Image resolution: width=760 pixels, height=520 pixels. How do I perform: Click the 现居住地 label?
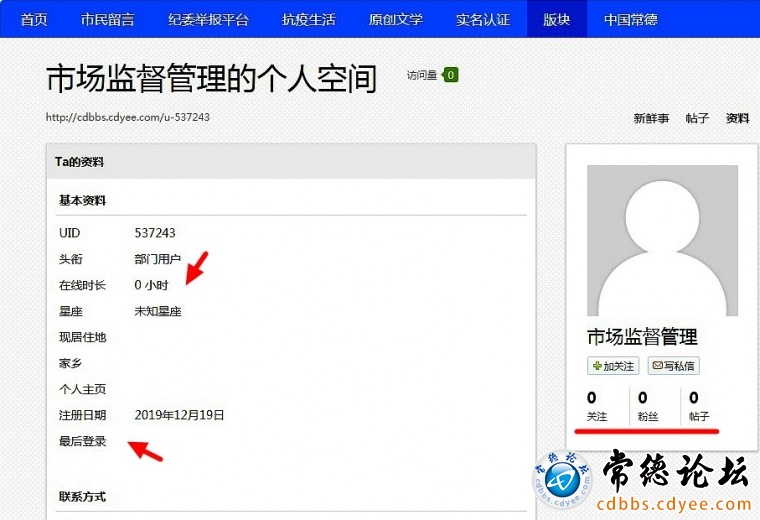pyautogui.click(x=82, y=337)
